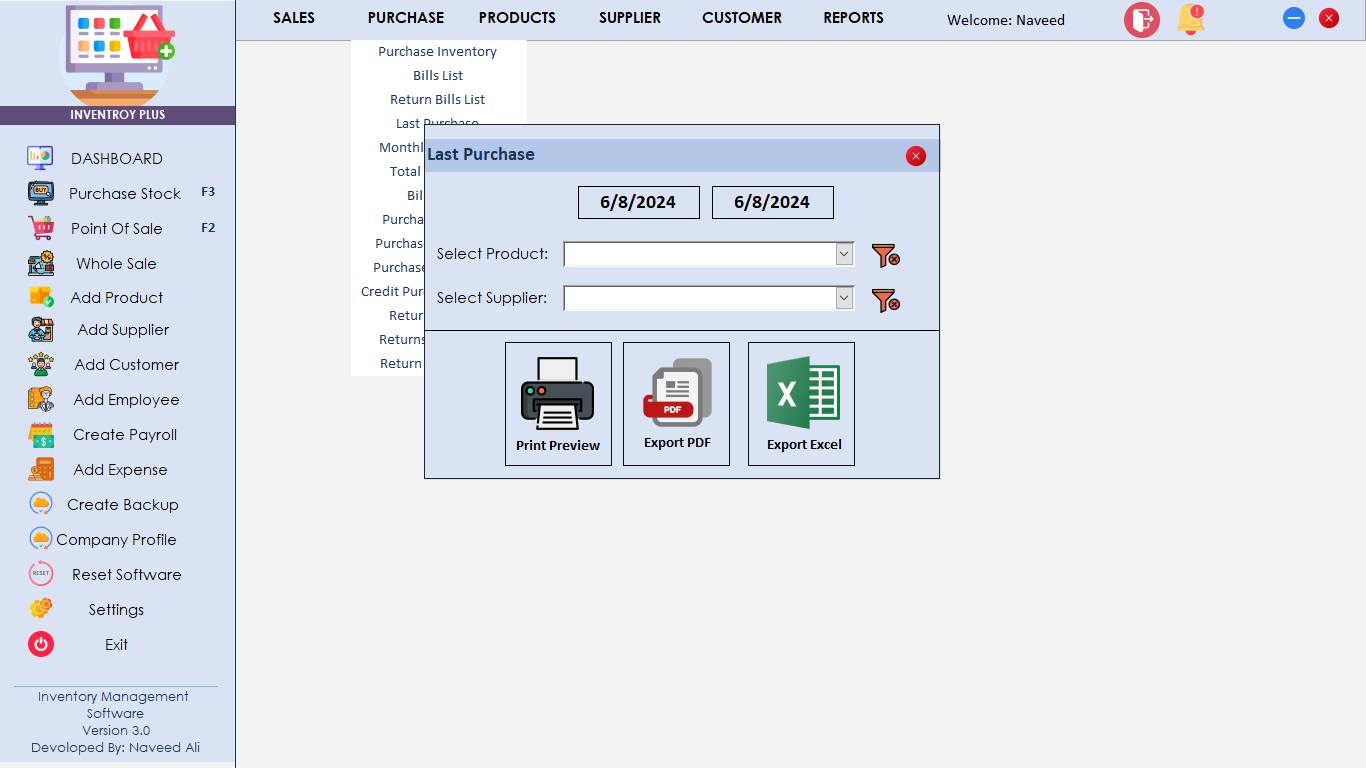The height and width of the screenshot is (768, 1366).
Task: Click the Inventory Plus logo image
Action: click(118, 55)
